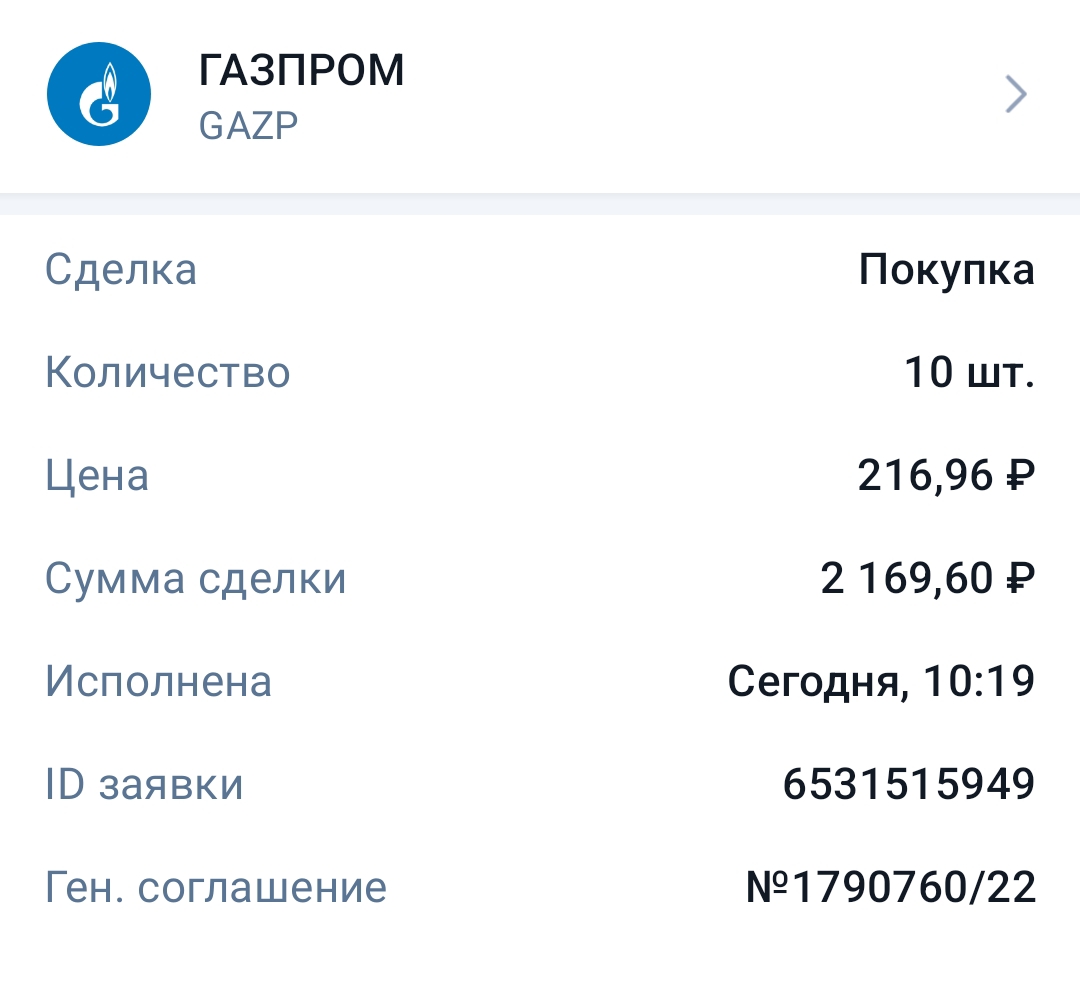Select the ID заявки label

pyautogui.click(x=145, y=785)
